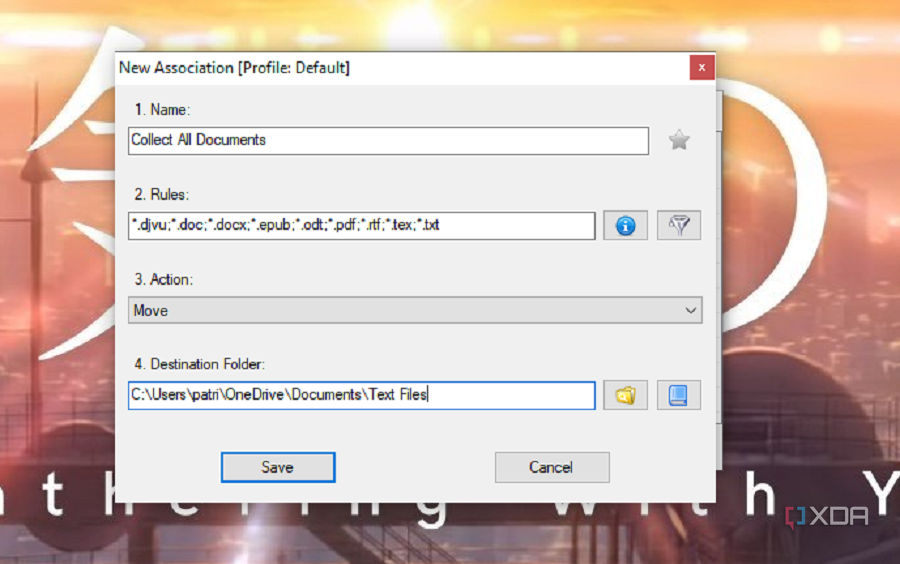This screenshot has width=900, height=564.
Task: Click into the Rules extensions field
Action: point(362,225)
